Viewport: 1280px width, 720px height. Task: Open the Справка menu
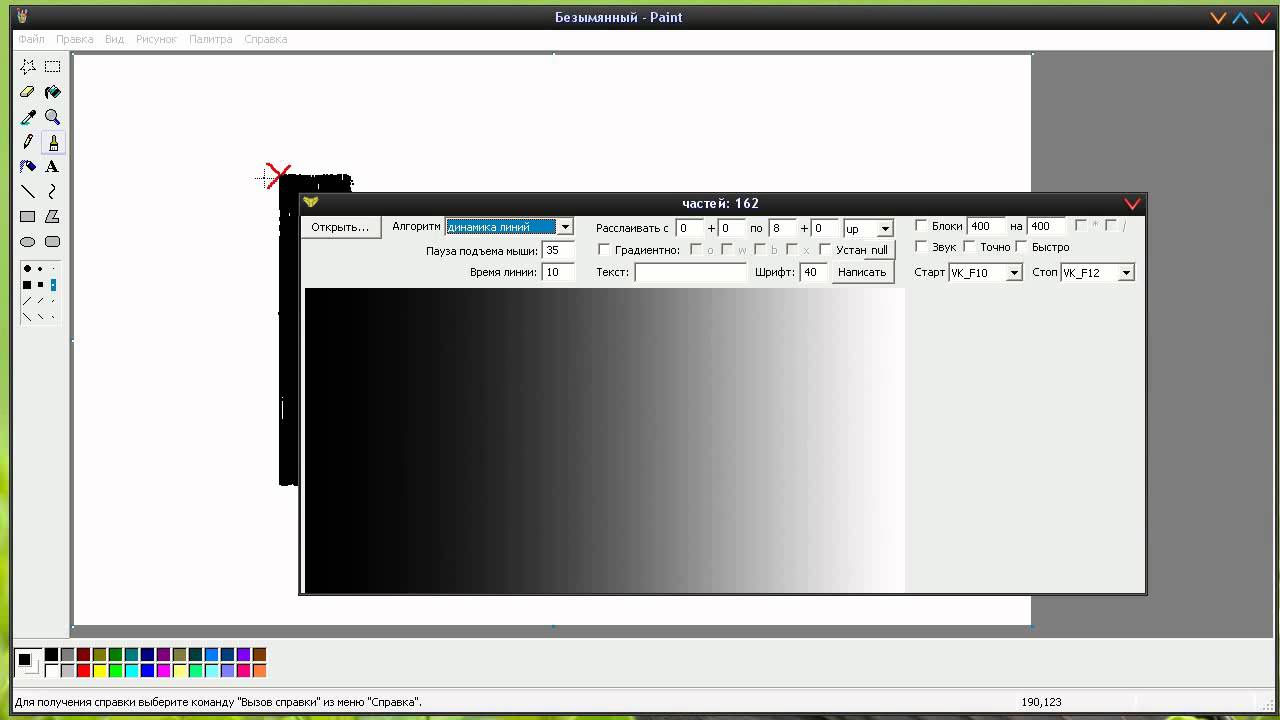pyautogui.click(x=266, y=39)
